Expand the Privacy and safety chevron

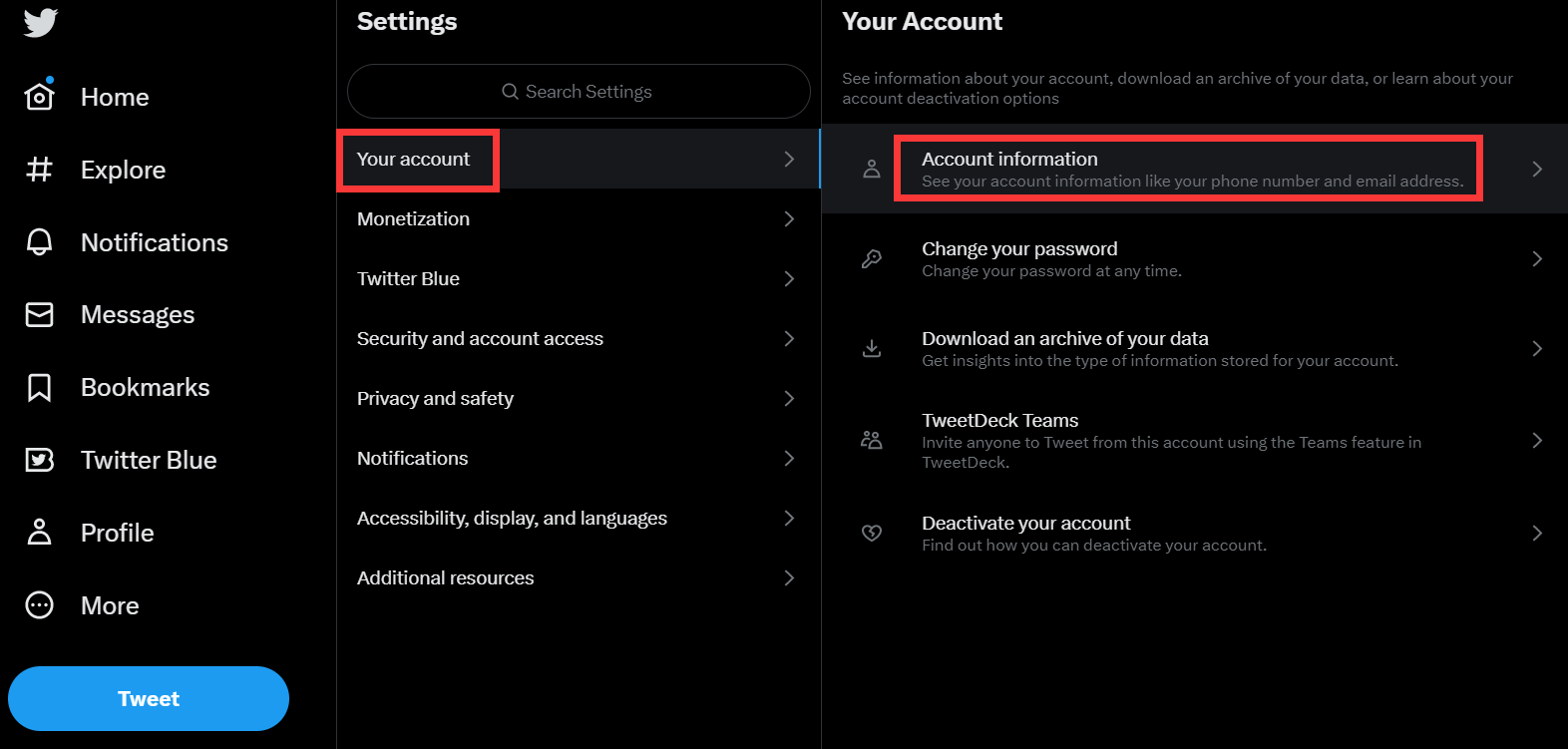[x=789, y=399]
